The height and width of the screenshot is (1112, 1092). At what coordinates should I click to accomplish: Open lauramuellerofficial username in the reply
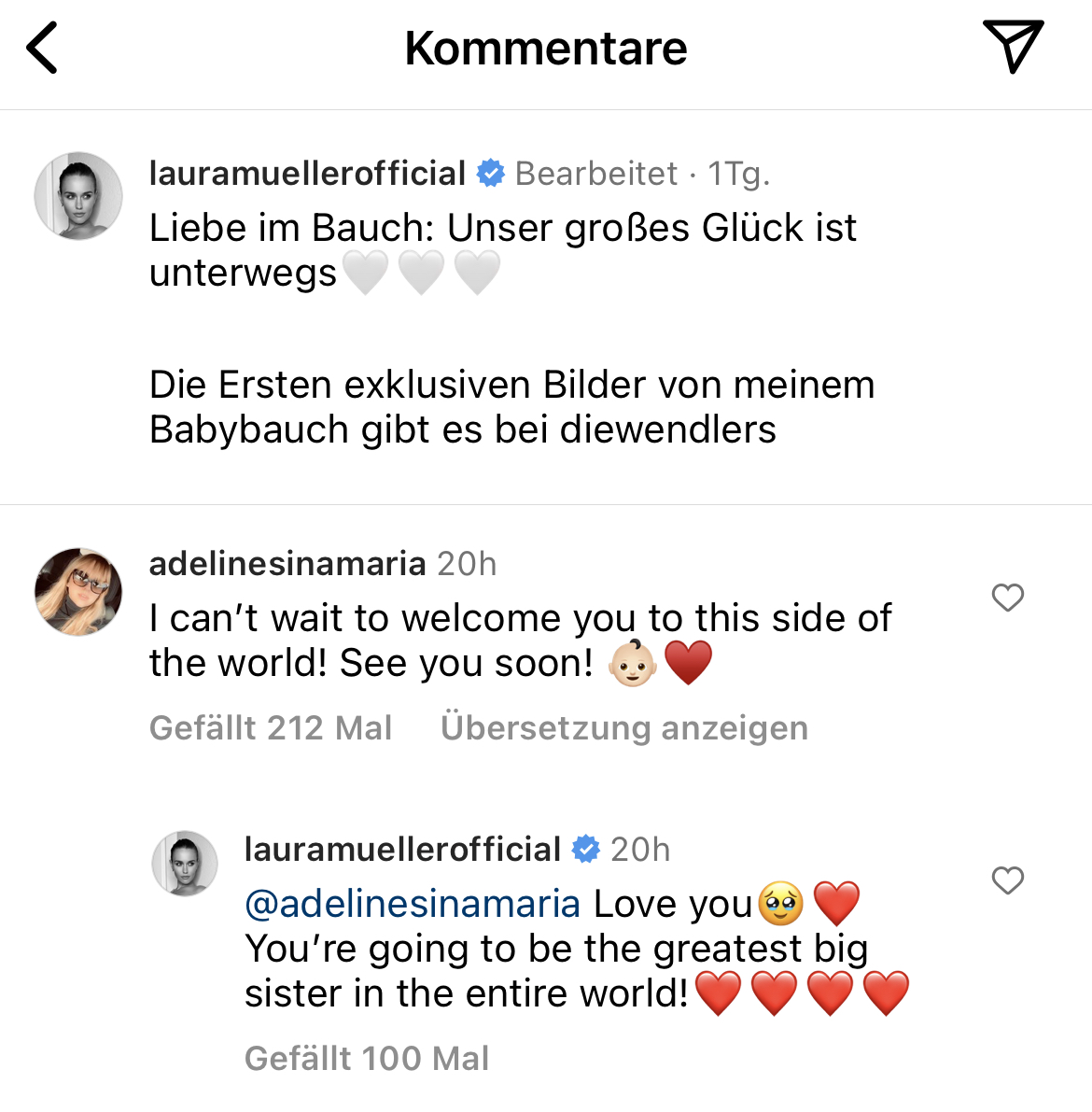pyautogui.click(x=402, y=850)
